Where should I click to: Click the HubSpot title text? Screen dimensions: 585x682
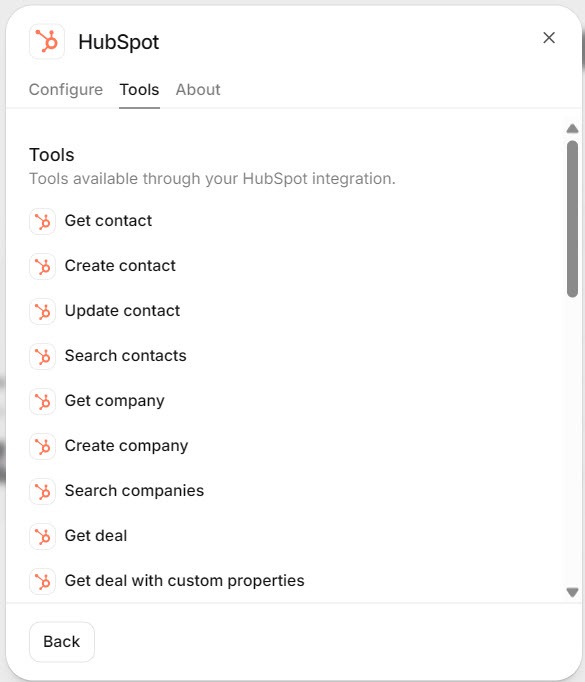[x=118, y=42]
